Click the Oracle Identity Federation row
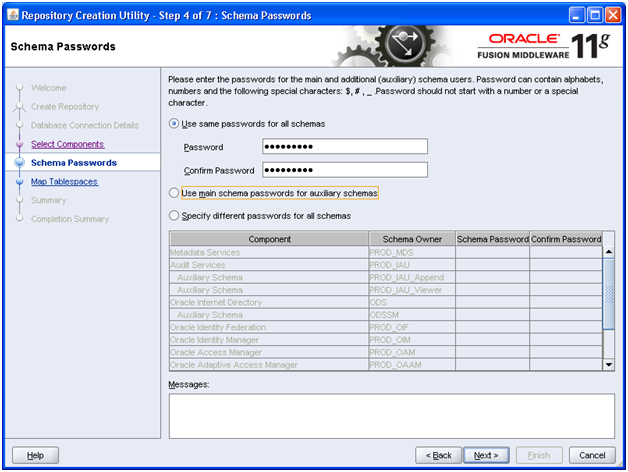This screenshot has width=628, height=472. (x=386, y=327)
